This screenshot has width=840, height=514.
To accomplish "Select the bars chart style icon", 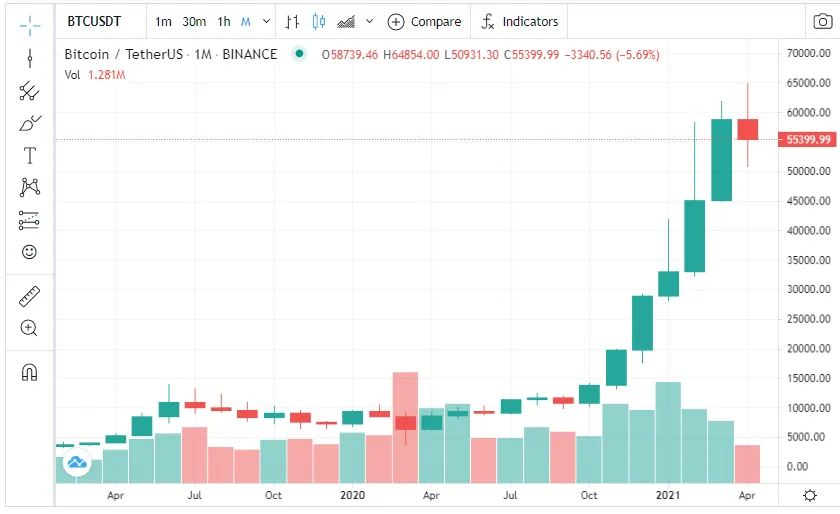I will 292,21.
